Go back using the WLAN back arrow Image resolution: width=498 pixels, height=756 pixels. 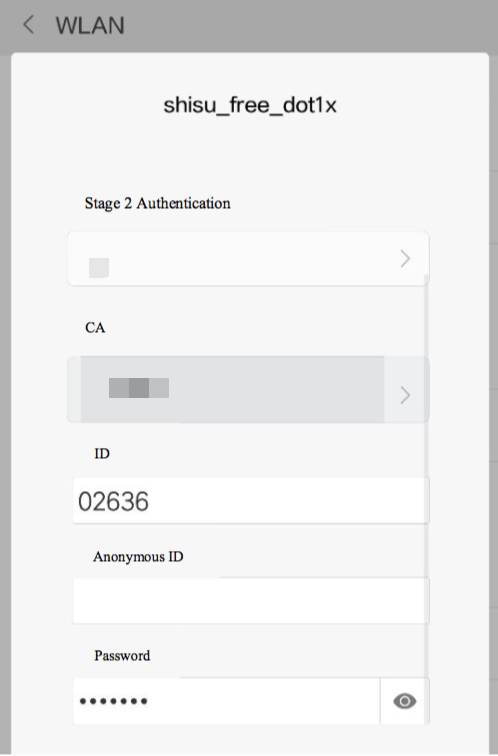click(x=29, y=25)
